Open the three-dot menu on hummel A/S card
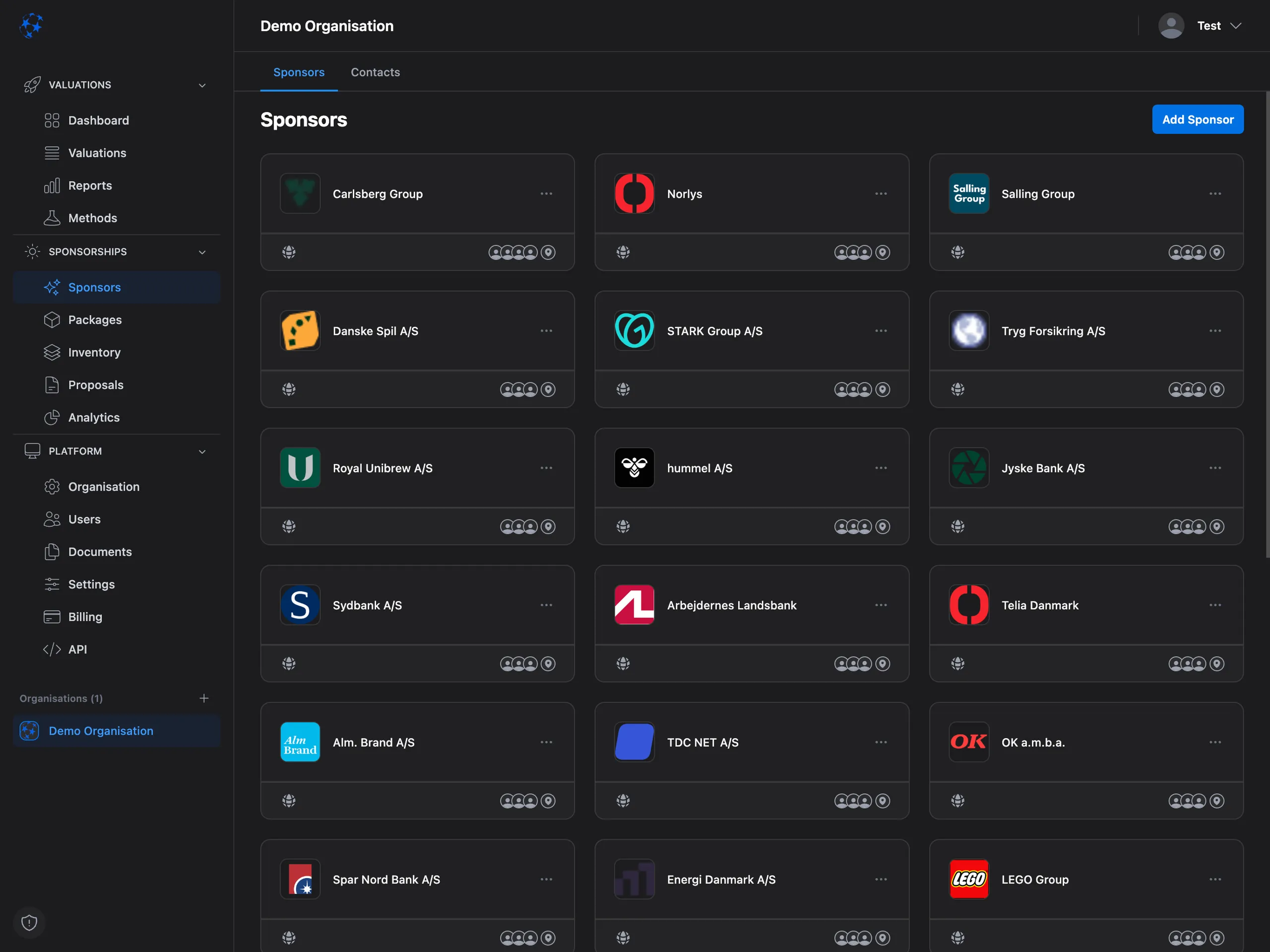 coord(881,468)
